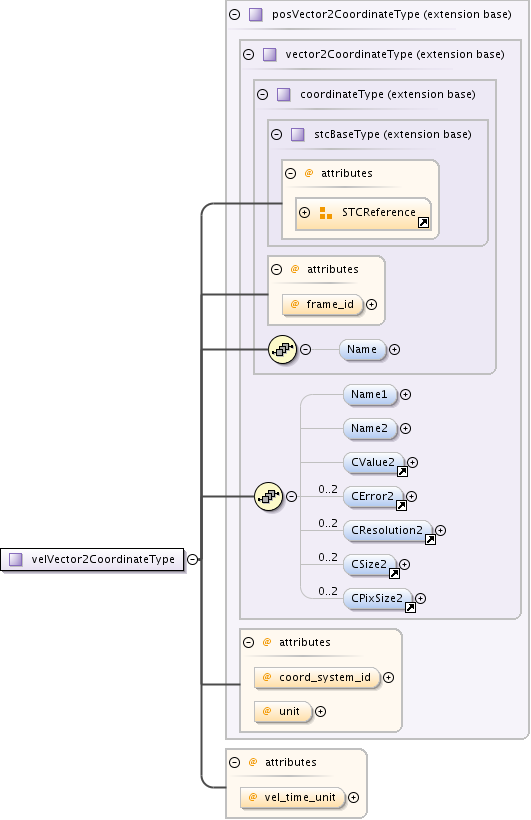
Task: Click the 'coordinateType (extension base)' label
Action: 388,95
